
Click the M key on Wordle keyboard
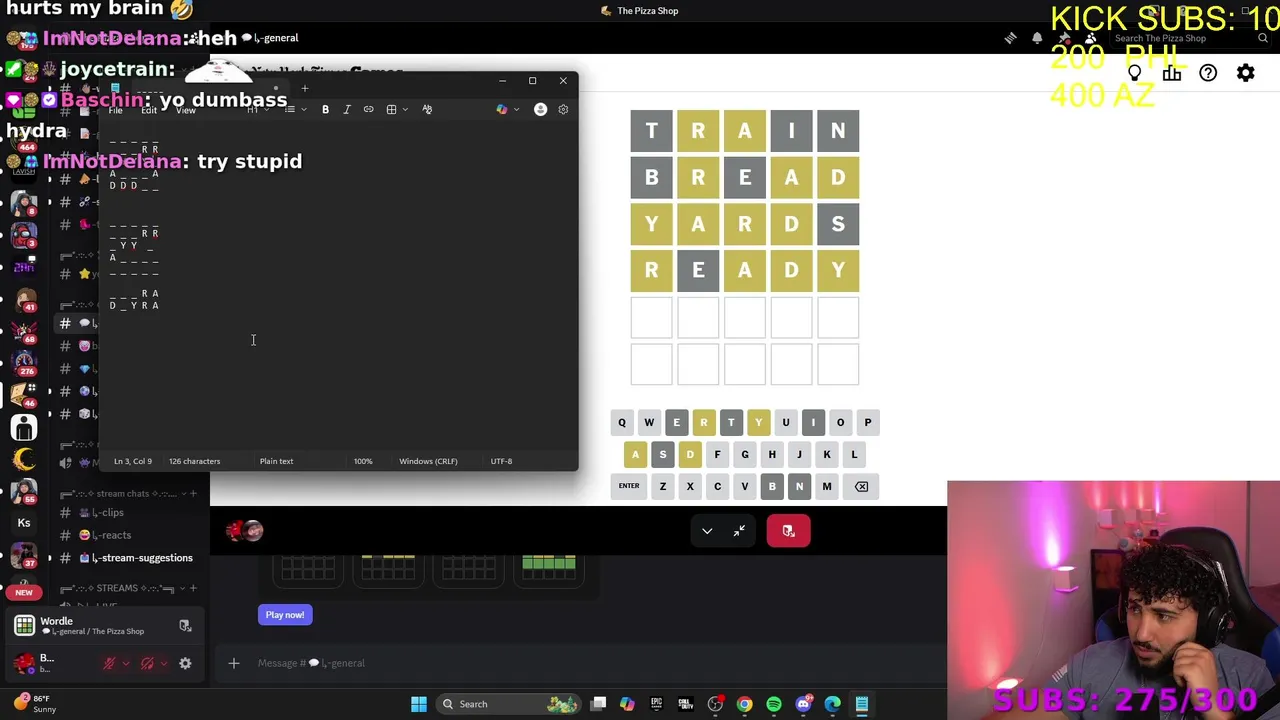tap(826, 486)
